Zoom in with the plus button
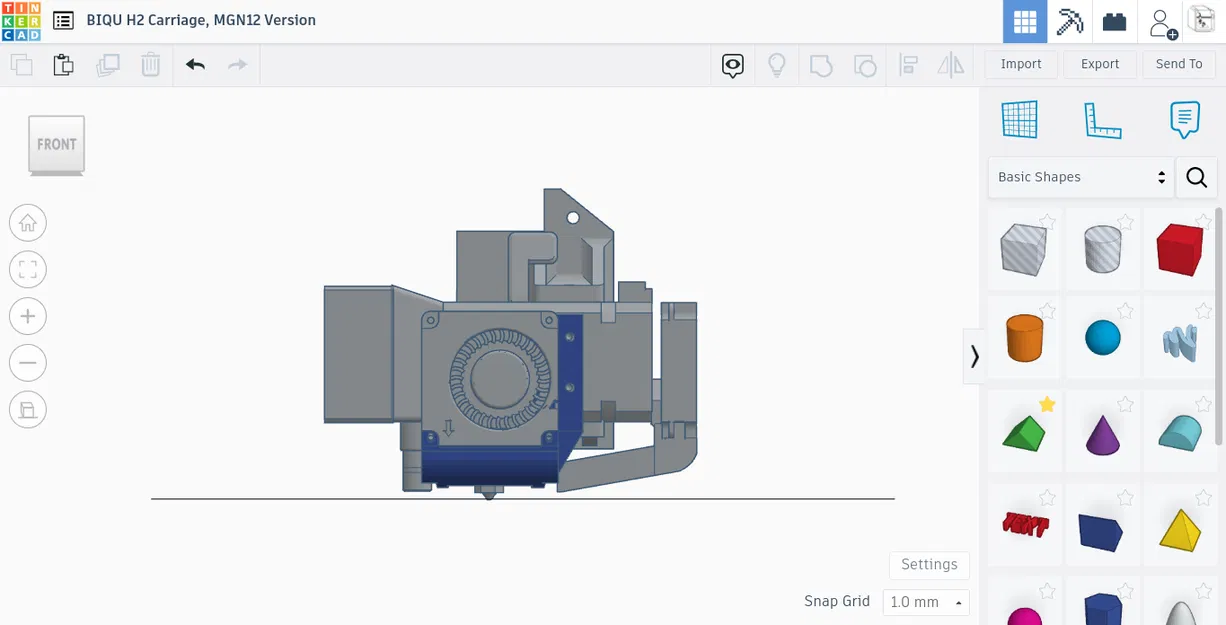Viewport: 1226px width, 625px height. pos(28,316)
